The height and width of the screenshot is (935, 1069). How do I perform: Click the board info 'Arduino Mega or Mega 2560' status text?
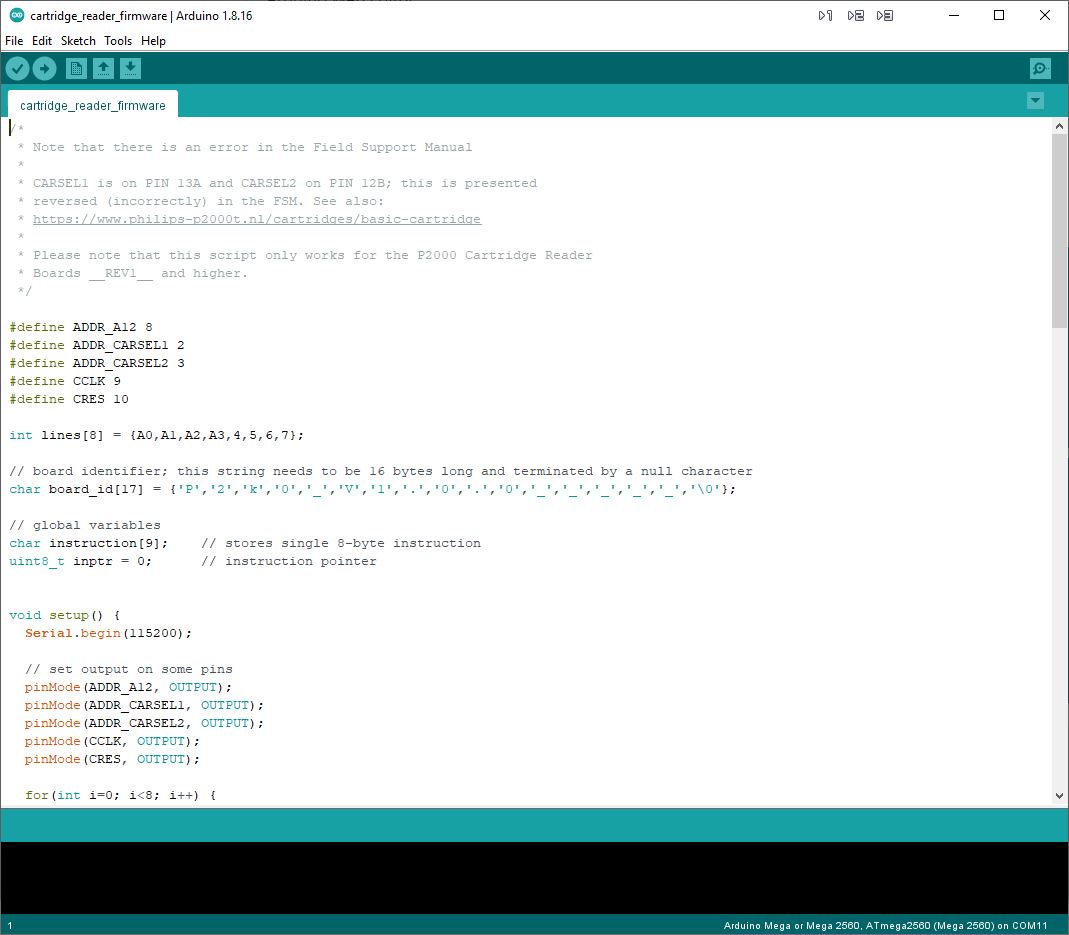click(886, 925)
